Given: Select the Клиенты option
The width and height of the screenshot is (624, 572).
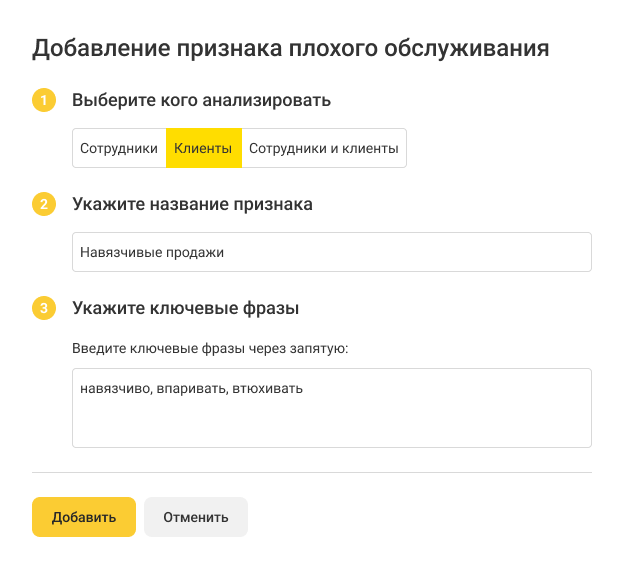Looking at the screenshot, I should (x=203, y=149).
